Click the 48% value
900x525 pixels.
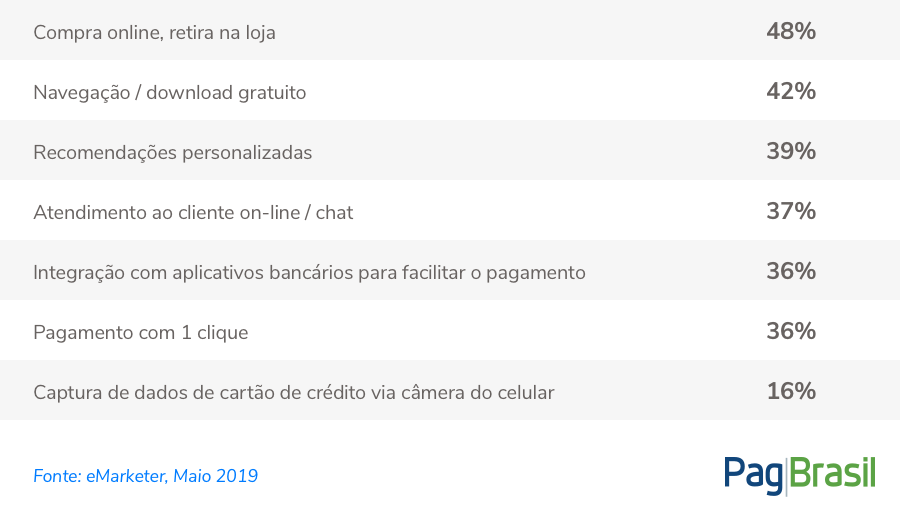(791, 32)
